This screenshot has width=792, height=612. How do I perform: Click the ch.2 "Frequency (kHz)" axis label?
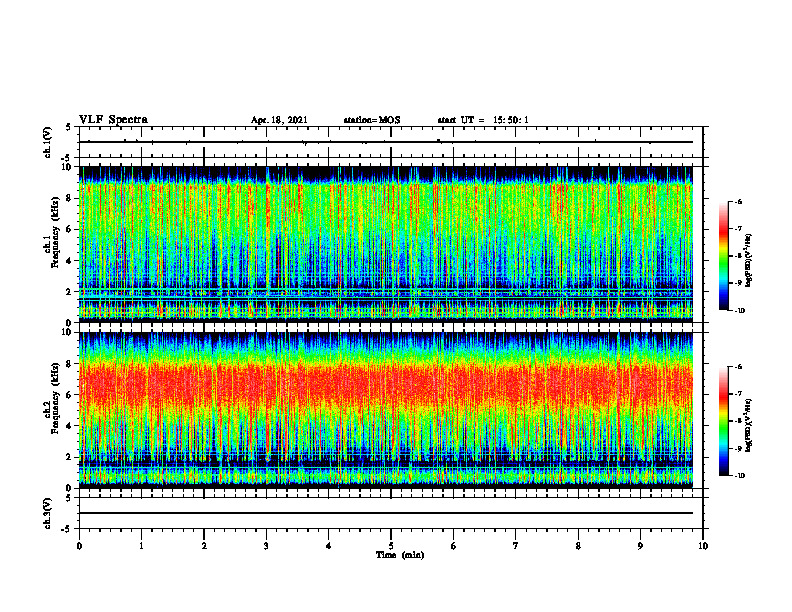click(55, 398)
